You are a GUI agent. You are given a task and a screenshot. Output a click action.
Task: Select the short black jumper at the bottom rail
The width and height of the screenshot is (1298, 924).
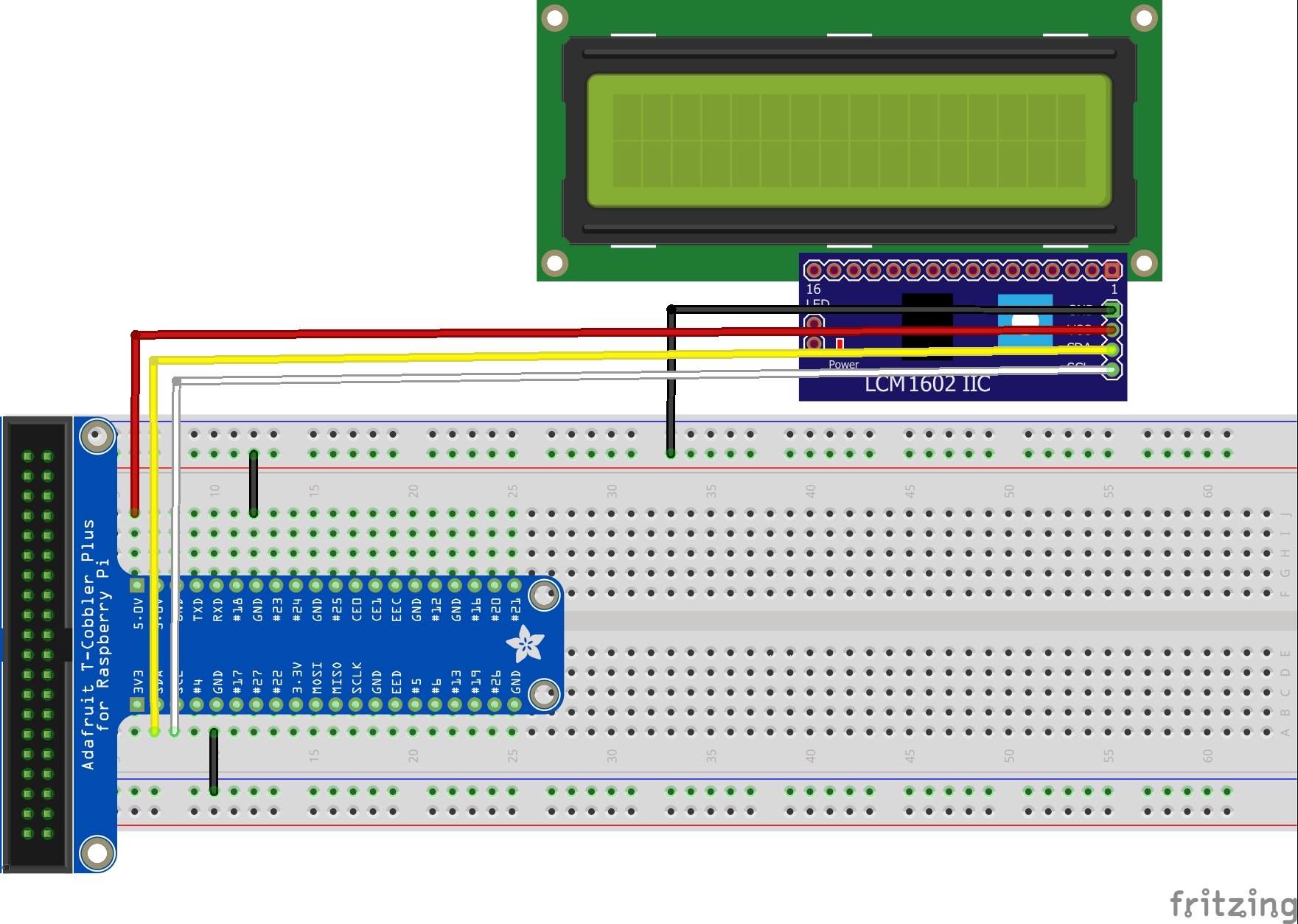click(x=214, y=761)
